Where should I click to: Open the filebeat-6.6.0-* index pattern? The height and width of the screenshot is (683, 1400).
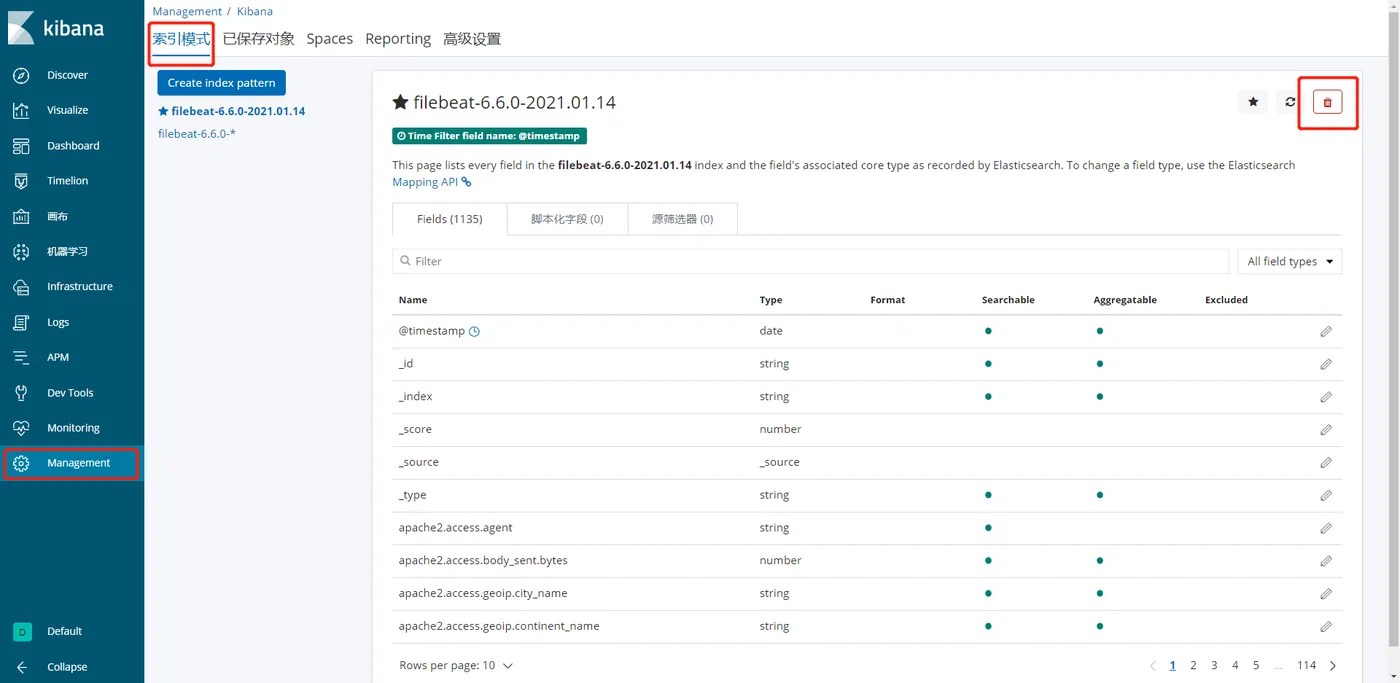pyautogui.click(x=197, y=134)
